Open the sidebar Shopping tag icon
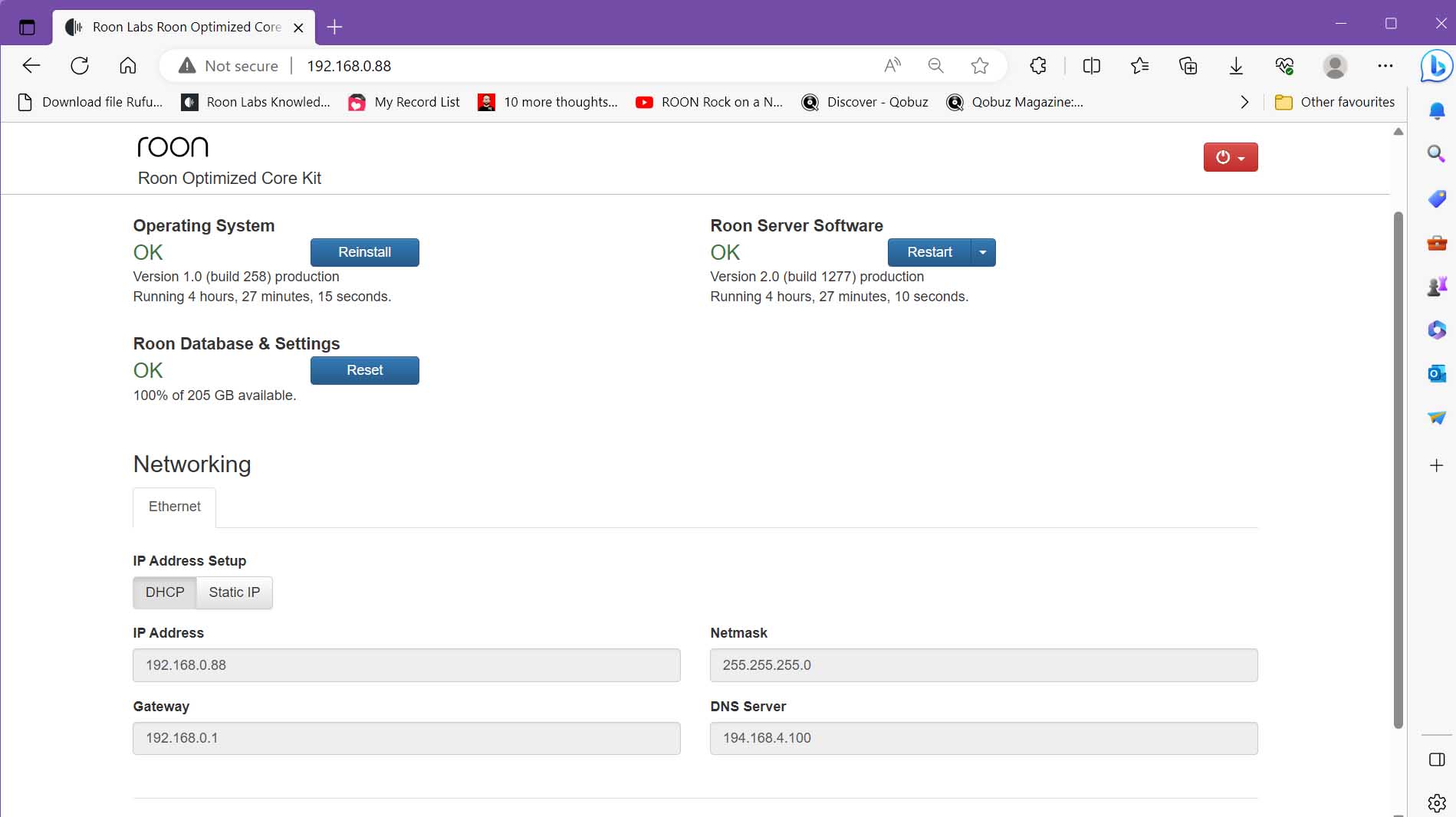 click(1437, 199)
